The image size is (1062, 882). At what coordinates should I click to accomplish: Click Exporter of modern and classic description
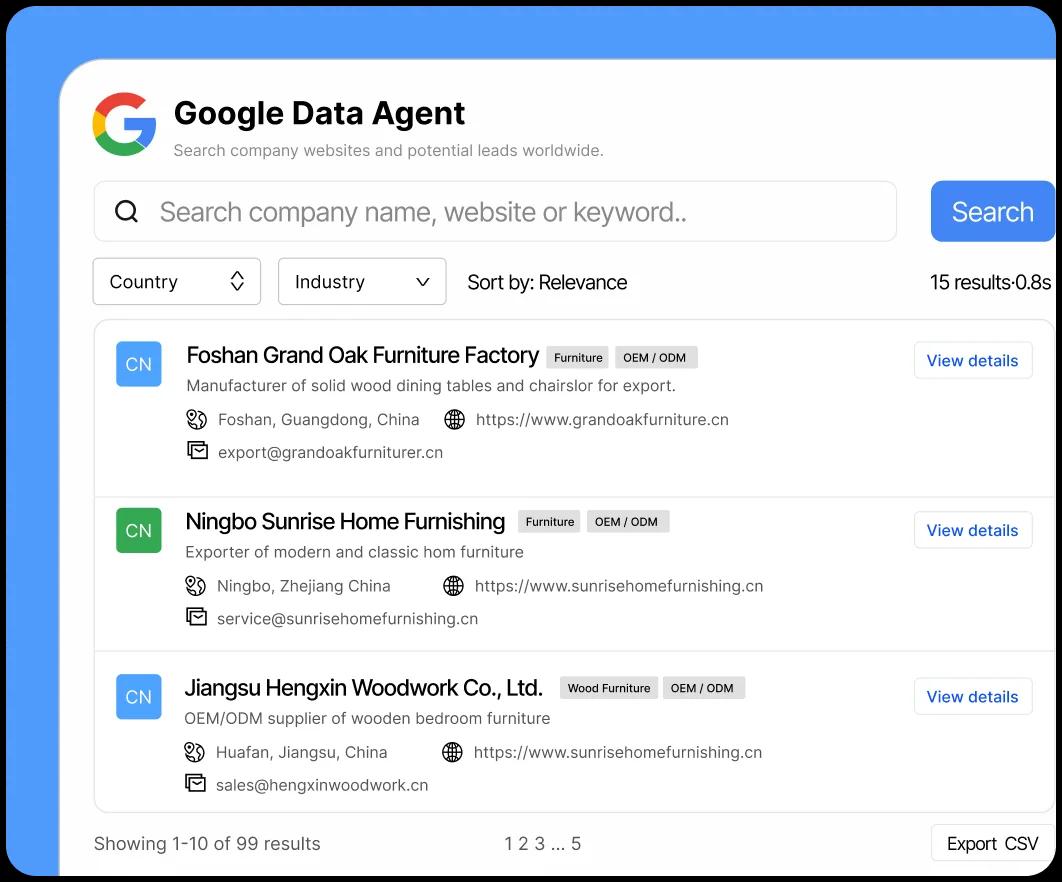pos(354,552)
